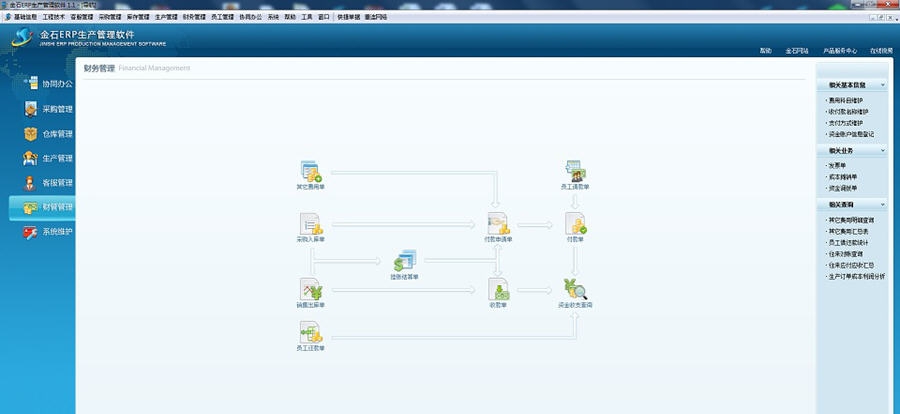This screenshot has height=414, width=900.
Task: Open the 付款申请单 flowchart icon
Action: 498,223
